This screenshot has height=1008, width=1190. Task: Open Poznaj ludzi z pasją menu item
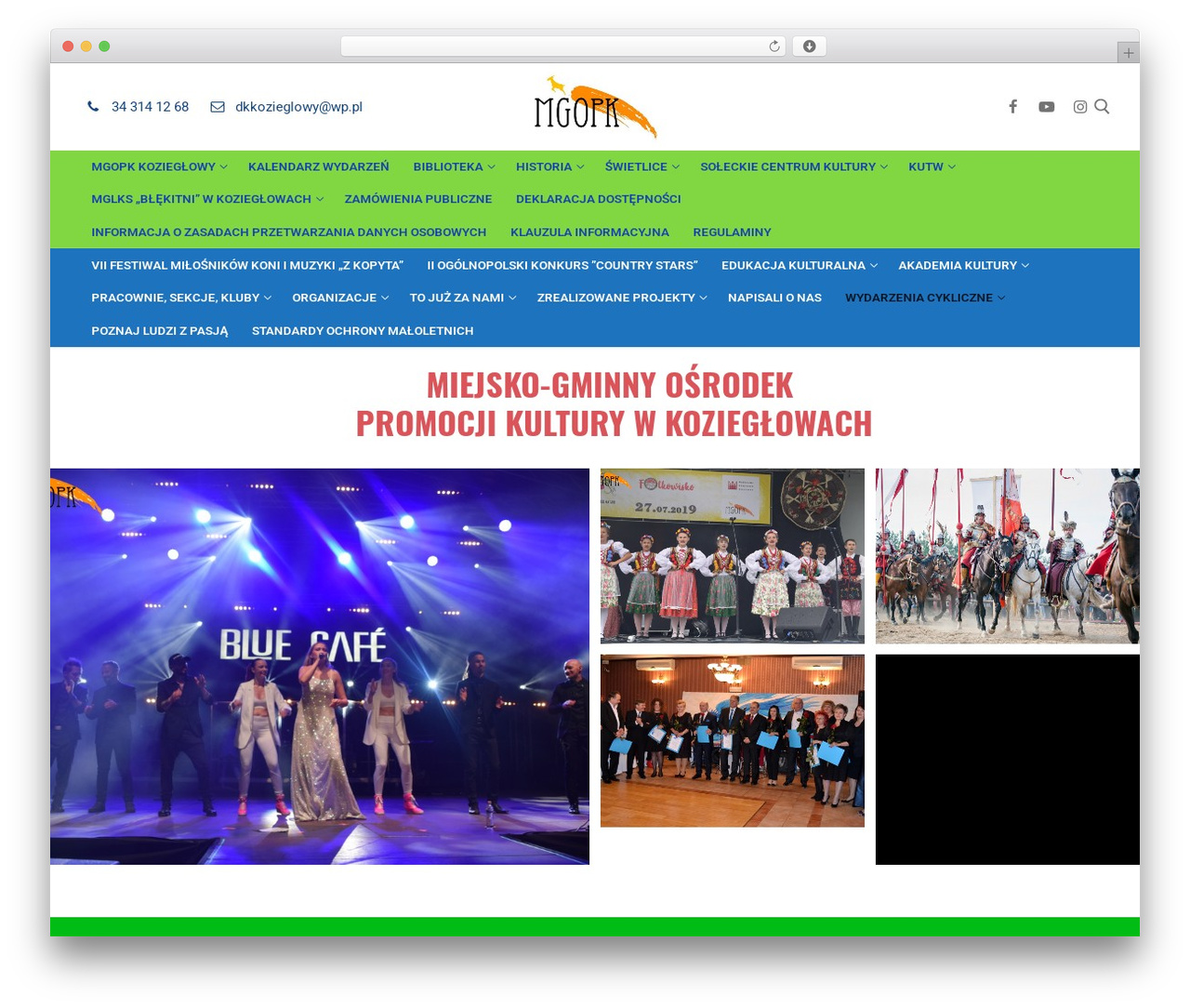coord(160,331)
